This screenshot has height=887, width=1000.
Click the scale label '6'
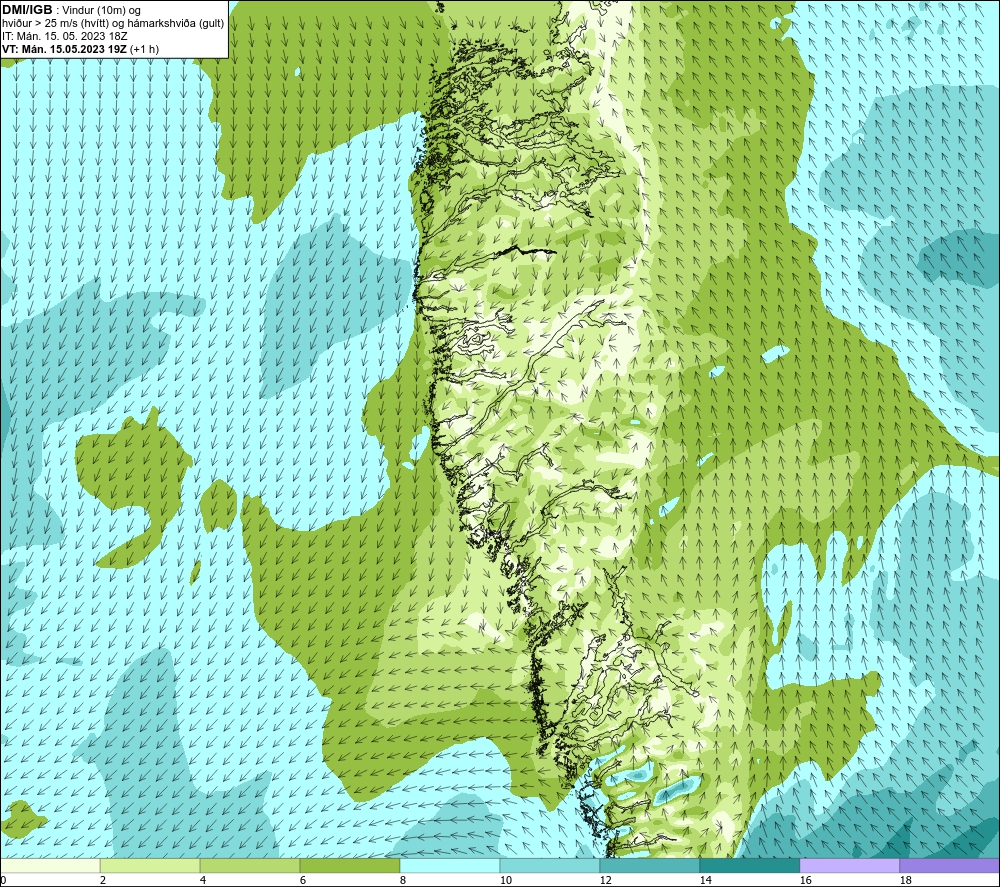click(x=303, y=881)
